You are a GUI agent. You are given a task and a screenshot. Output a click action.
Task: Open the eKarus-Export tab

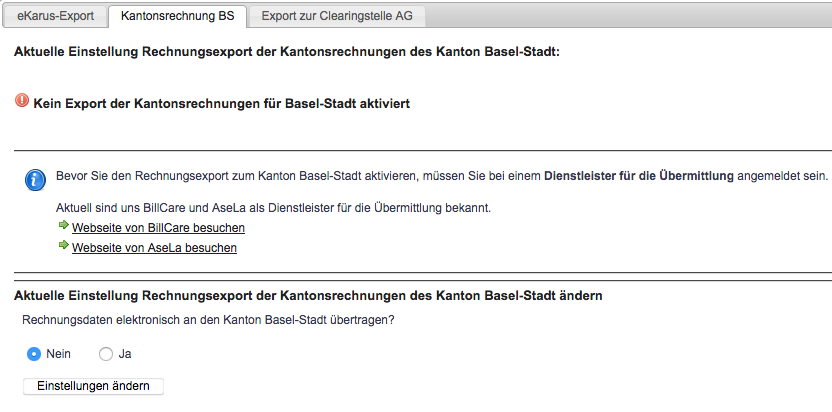pos(55,15)
